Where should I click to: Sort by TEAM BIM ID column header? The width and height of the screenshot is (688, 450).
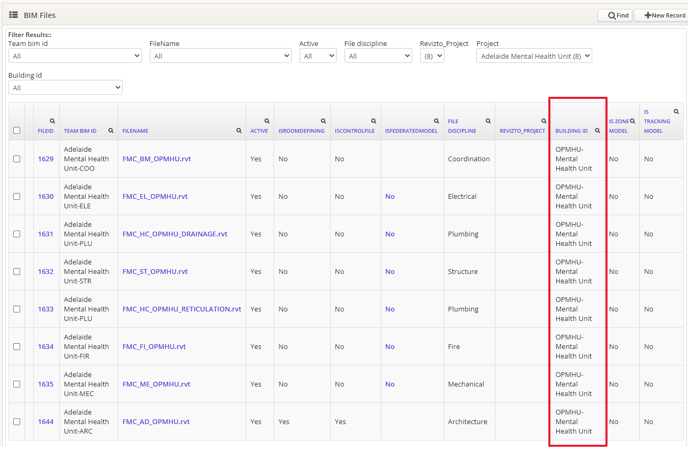[x=80, y=131]
